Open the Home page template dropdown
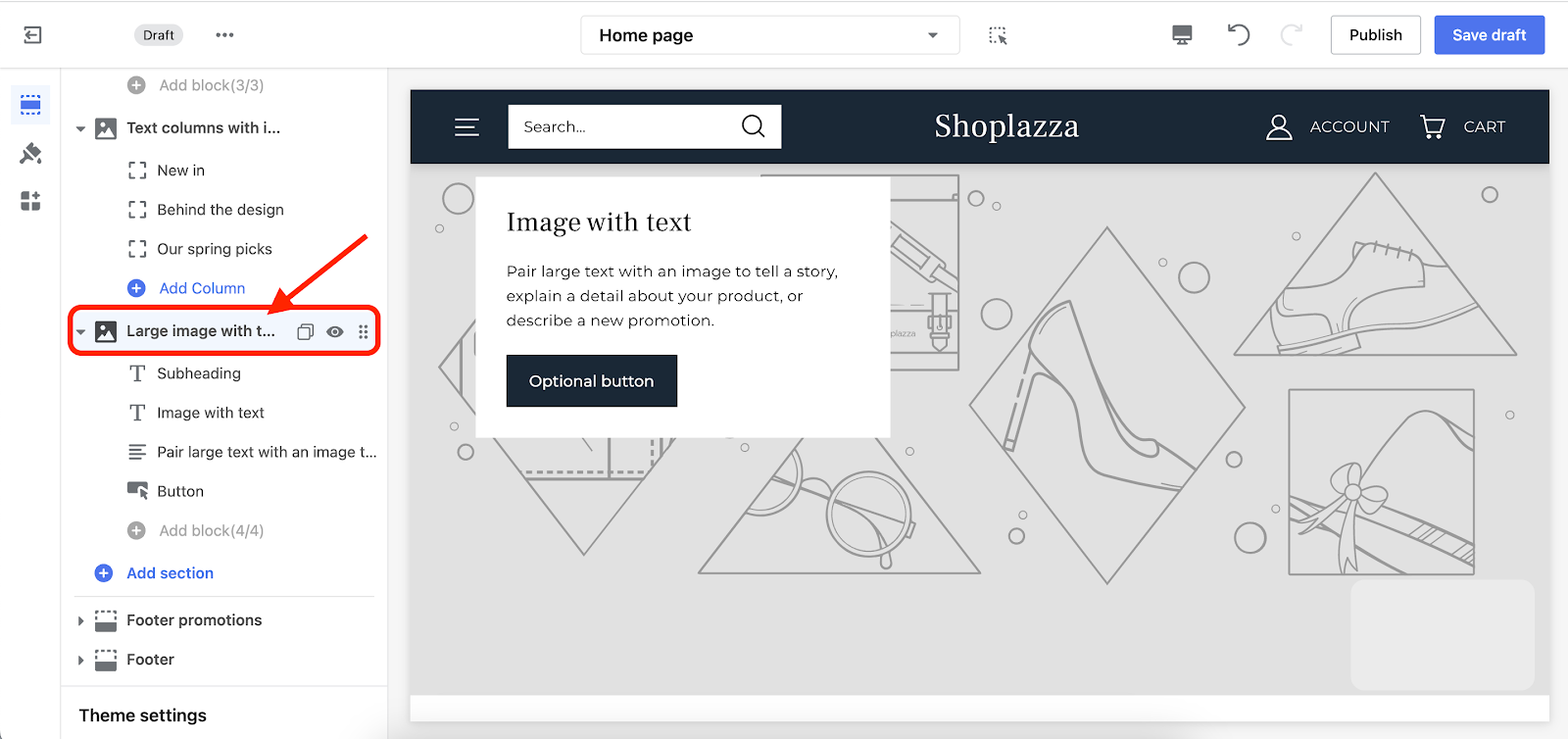The image size is (1568, 739). pos(769,35)
